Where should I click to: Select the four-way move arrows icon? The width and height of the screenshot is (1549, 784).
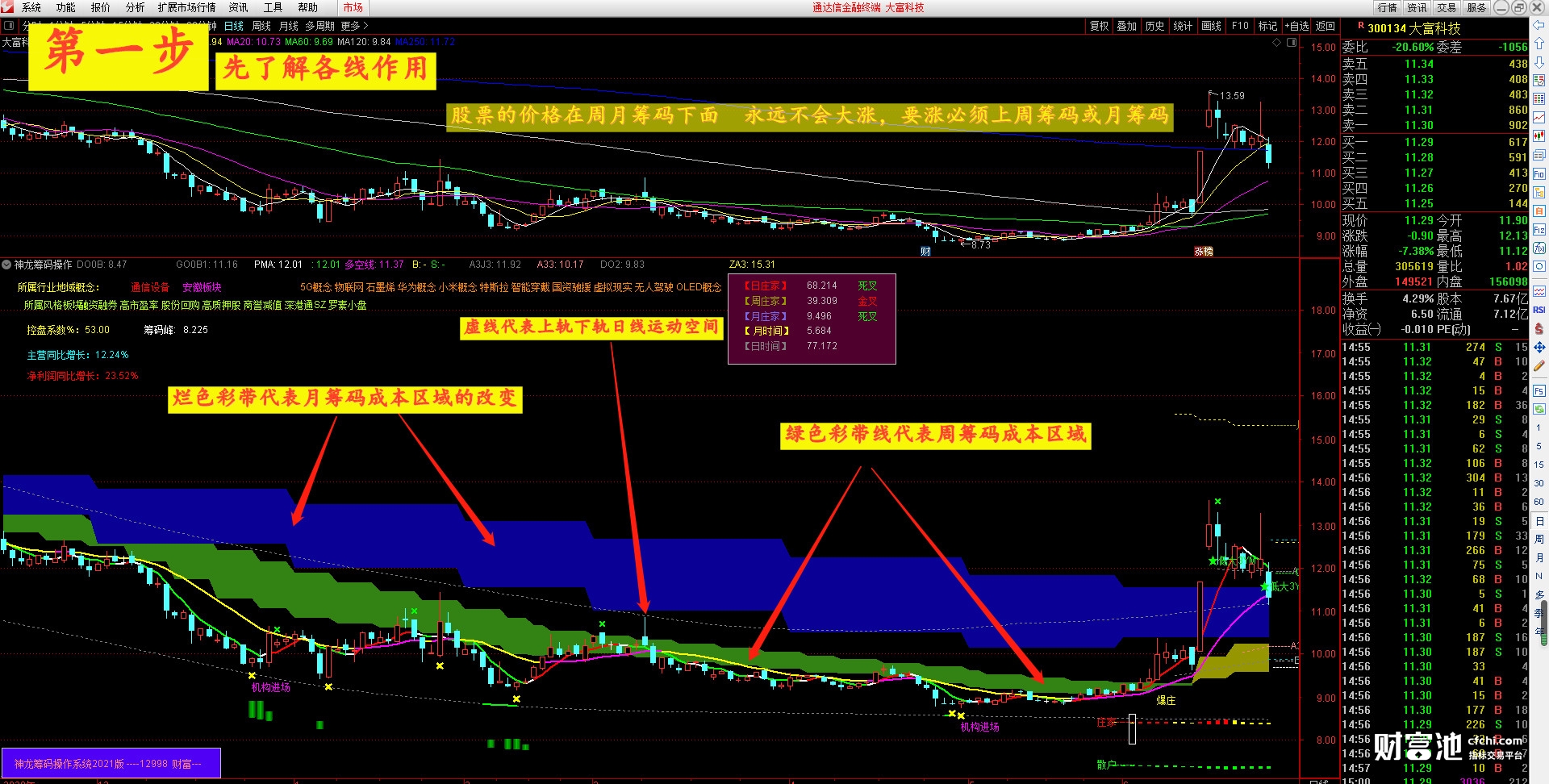[1539, 347]
